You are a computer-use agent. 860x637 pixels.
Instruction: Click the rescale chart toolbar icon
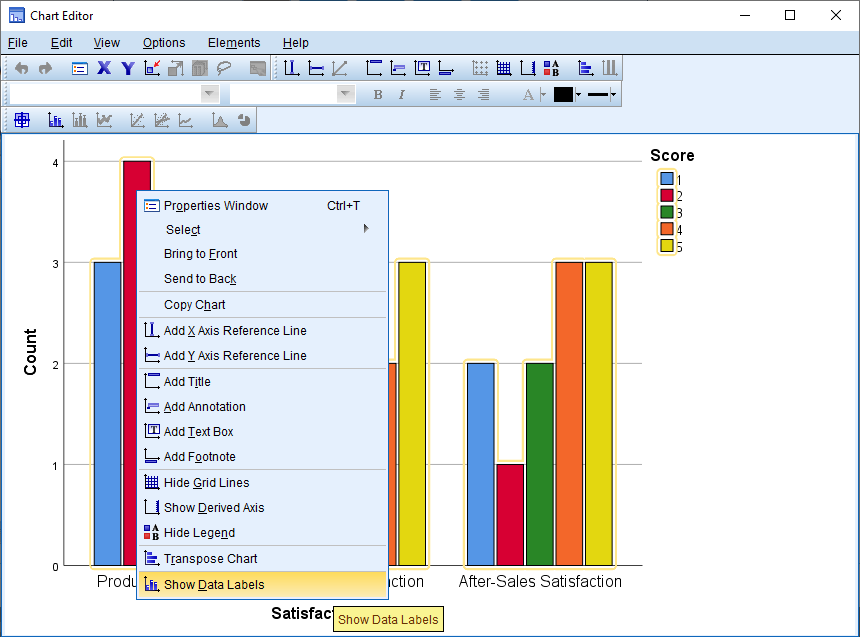pyautogui.click(x=176, y=68)
